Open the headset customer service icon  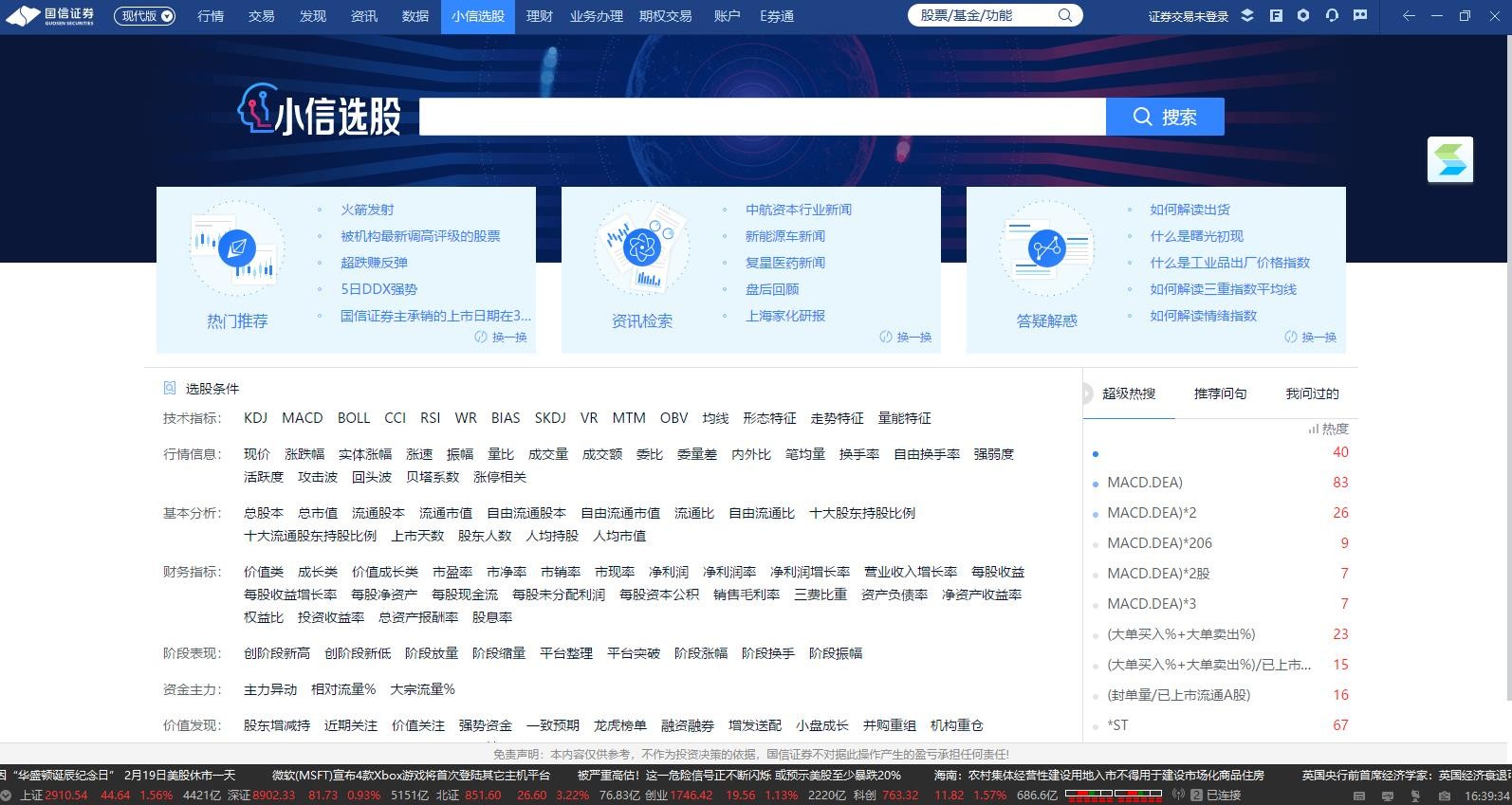tap(1332, 15)
